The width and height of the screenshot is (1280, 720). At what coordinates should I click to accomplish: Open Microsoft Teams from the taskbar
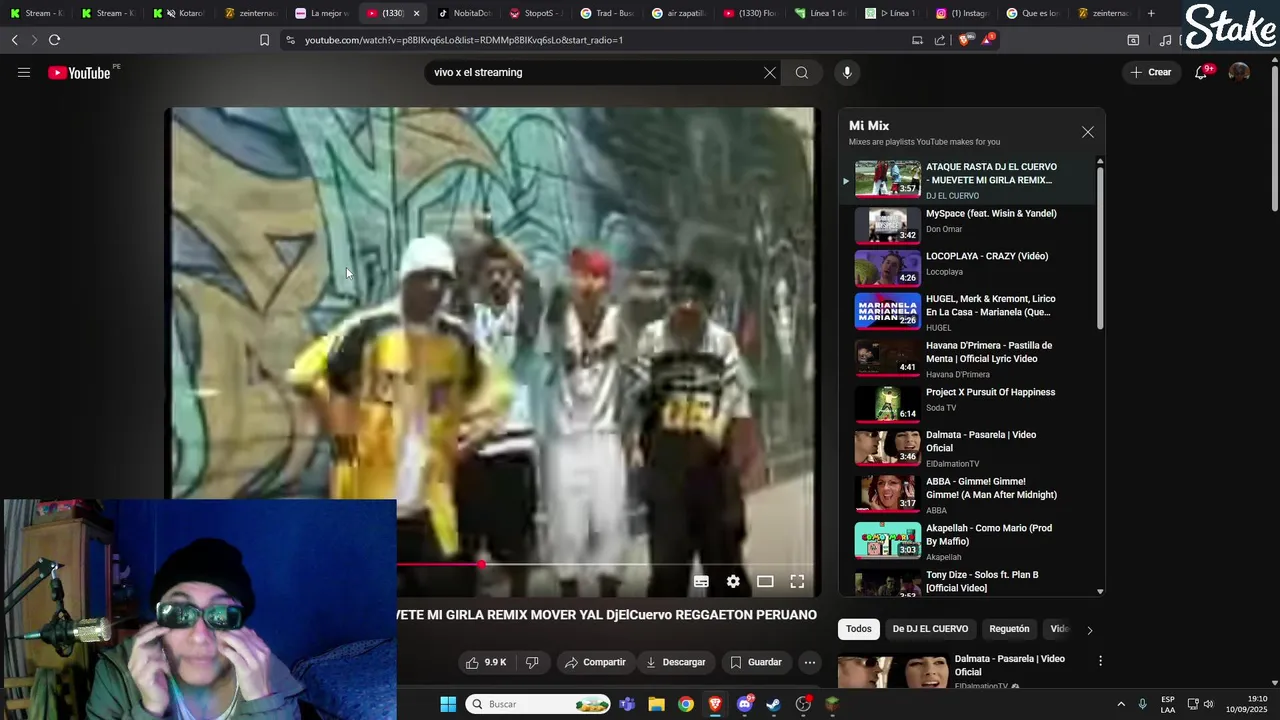pyautogui.click(x=627, y=704)
